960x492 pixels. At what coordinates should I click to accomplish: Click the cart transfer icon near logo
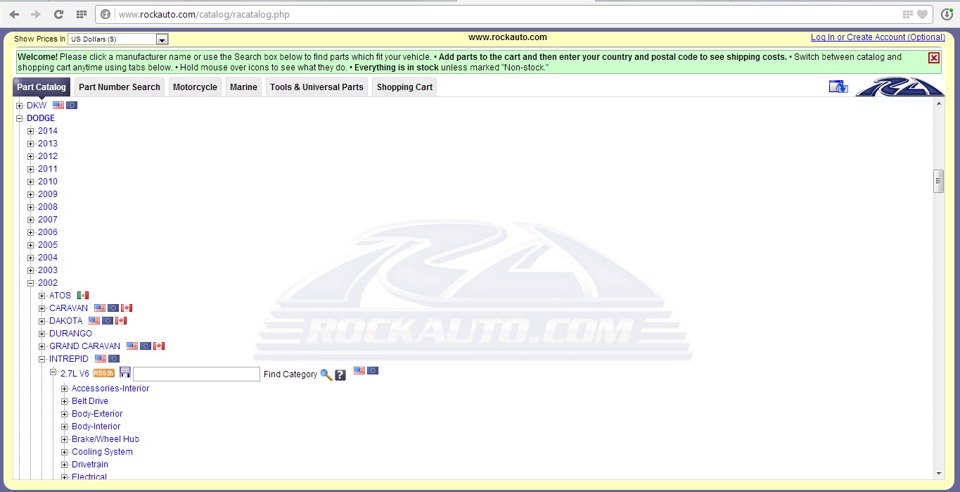pos(838,87)
